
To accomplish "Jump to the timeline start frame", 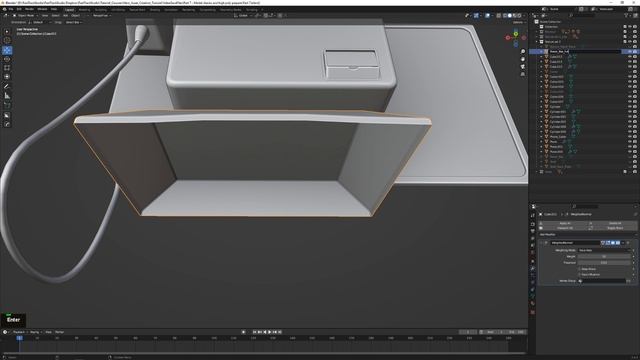I will (x=254, y=332).
